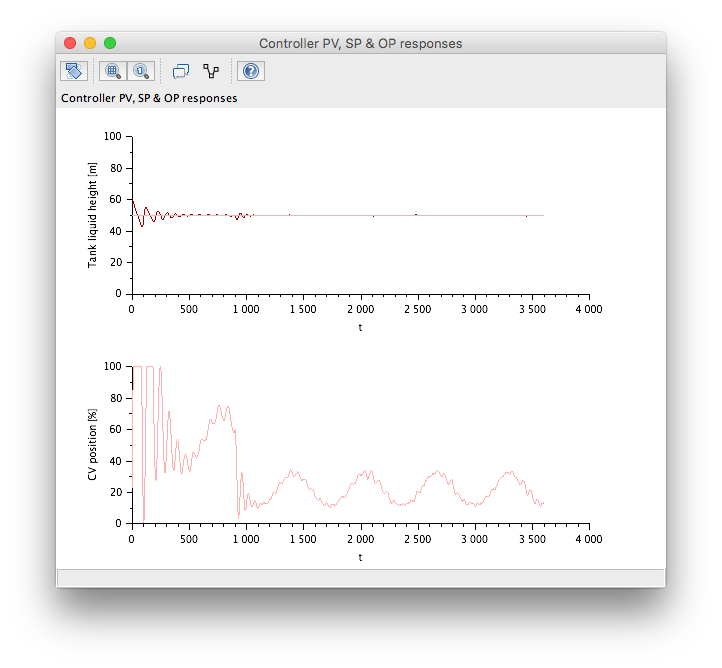
Task: Close the window with the red button
Action: click(x=70, y=43)
